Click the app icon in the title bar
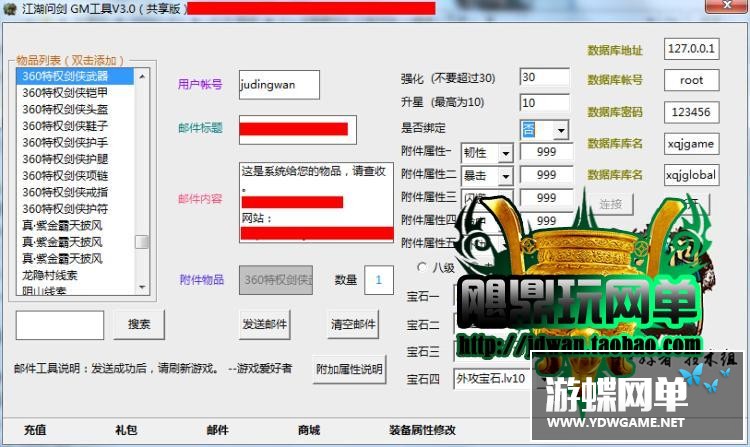This screenshot has width=750, height=447. tap(9, 9)
